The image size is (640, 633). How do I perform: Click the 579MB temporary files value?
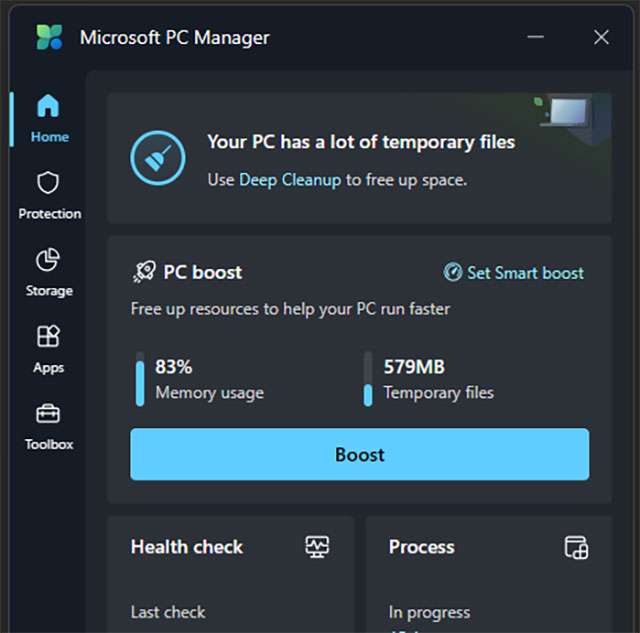pos(414,366)
